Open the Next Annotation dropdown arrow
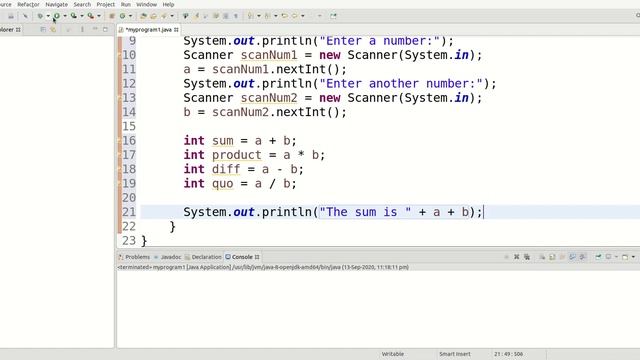The height and width of the screenshot is (360, 640). click(259, 16)
